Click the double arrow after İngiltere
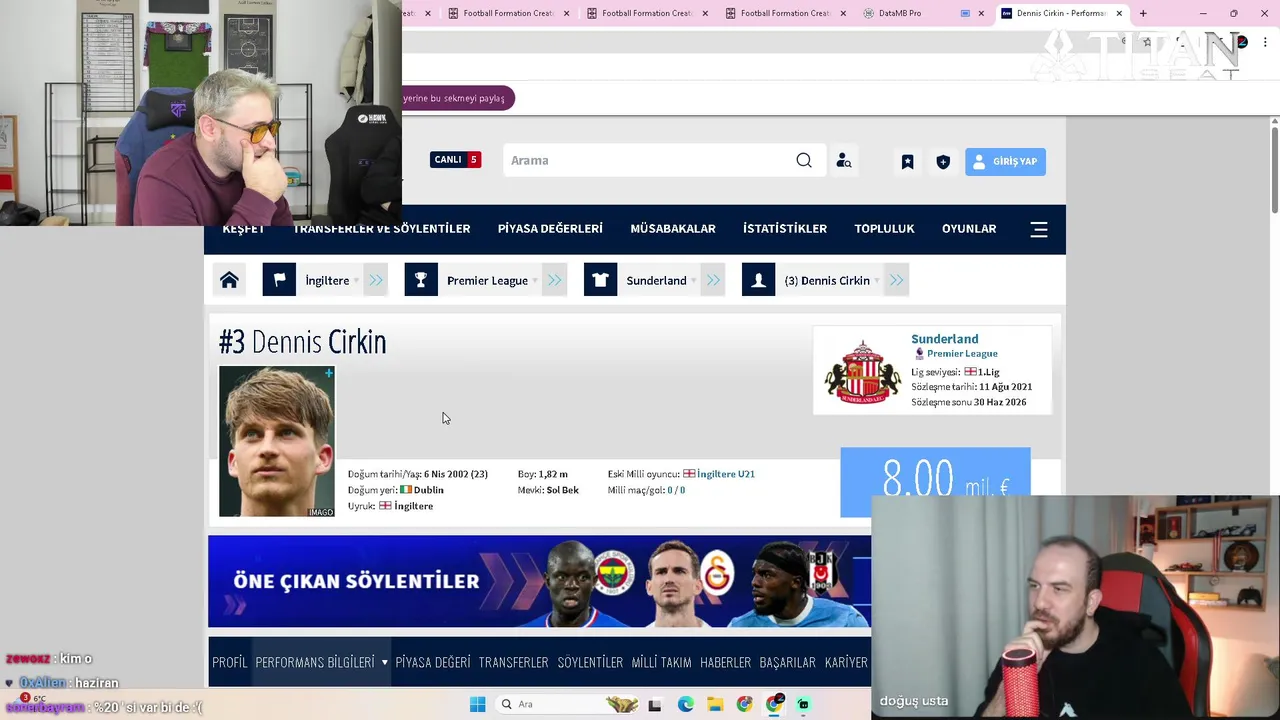The image size is (1280, 720). 376,280
